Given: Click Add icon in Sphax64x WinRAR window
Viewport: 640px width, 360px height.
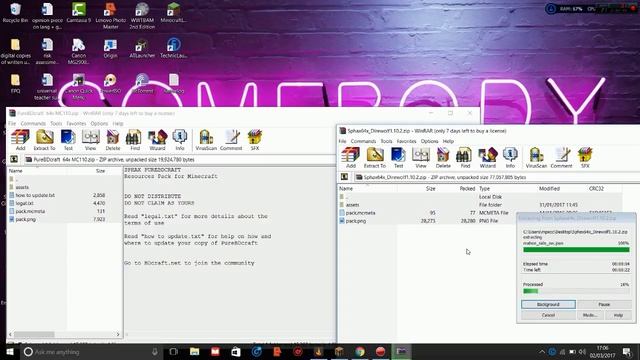Looking at the screenshot, I should click(x=351, y=158).
